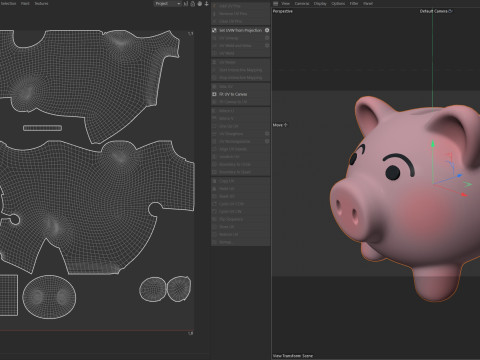Select the square grid UV island
The image size is (480, 360).
pos(9,295)
